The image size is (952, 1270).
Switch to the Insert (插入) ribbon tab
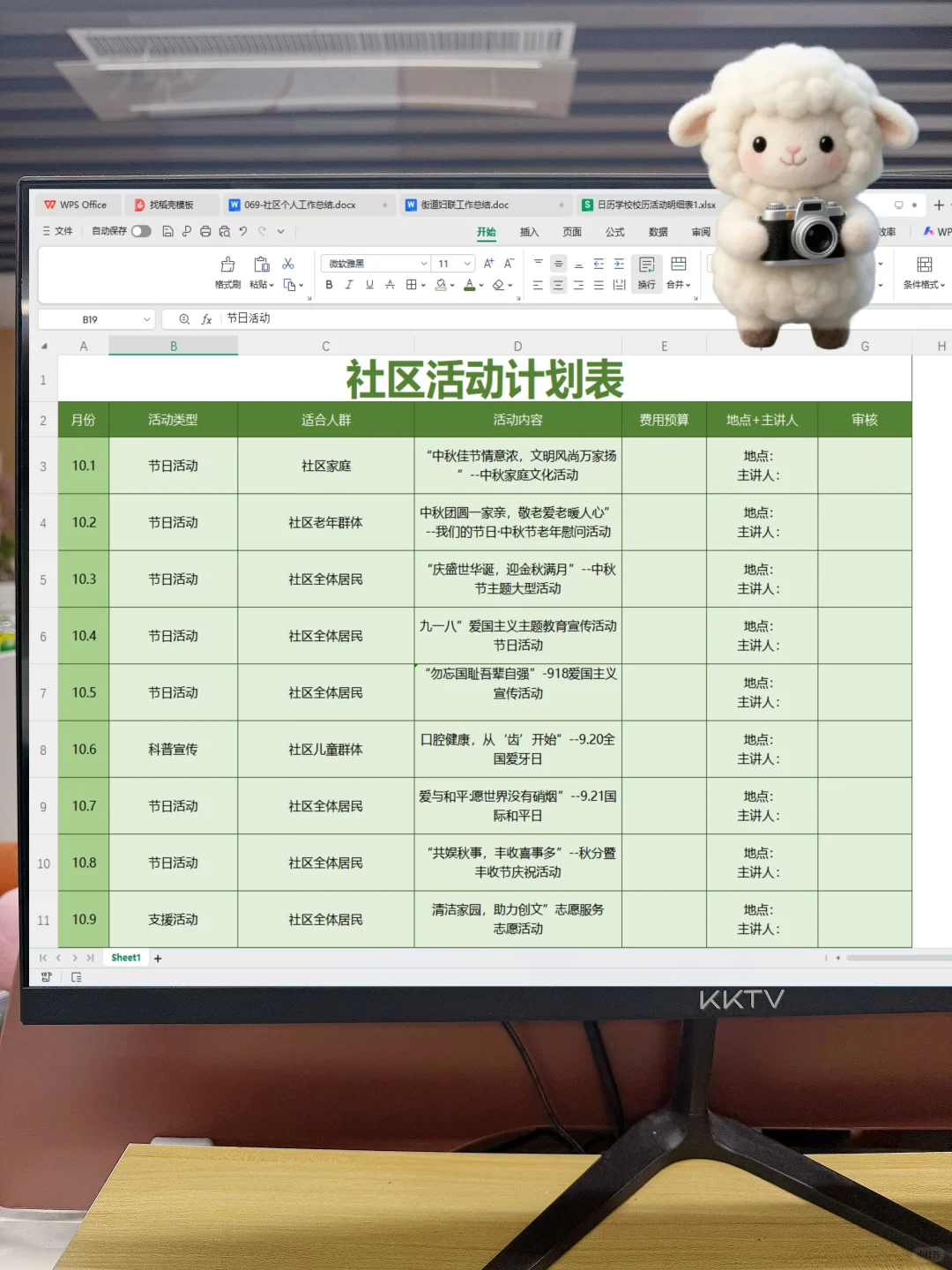point(529,232)
